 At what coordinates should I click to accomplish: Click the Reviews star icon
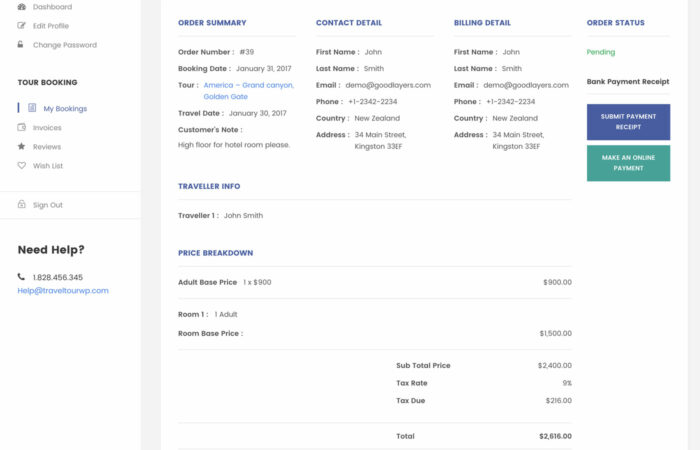(x=22, y=146)
